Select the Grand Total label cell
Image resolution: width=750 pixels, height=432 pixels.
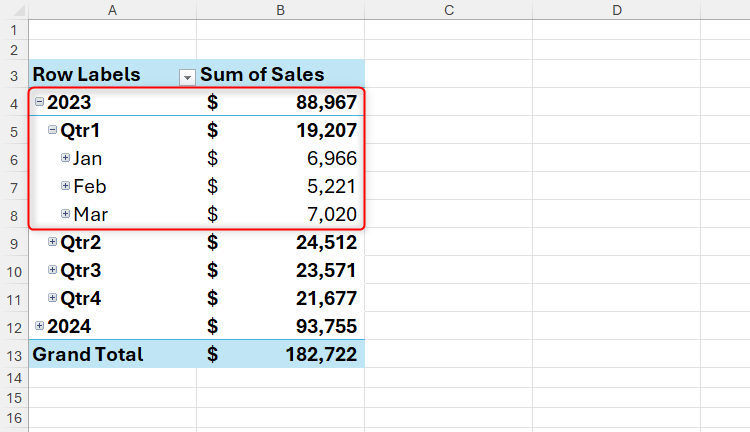88,354
